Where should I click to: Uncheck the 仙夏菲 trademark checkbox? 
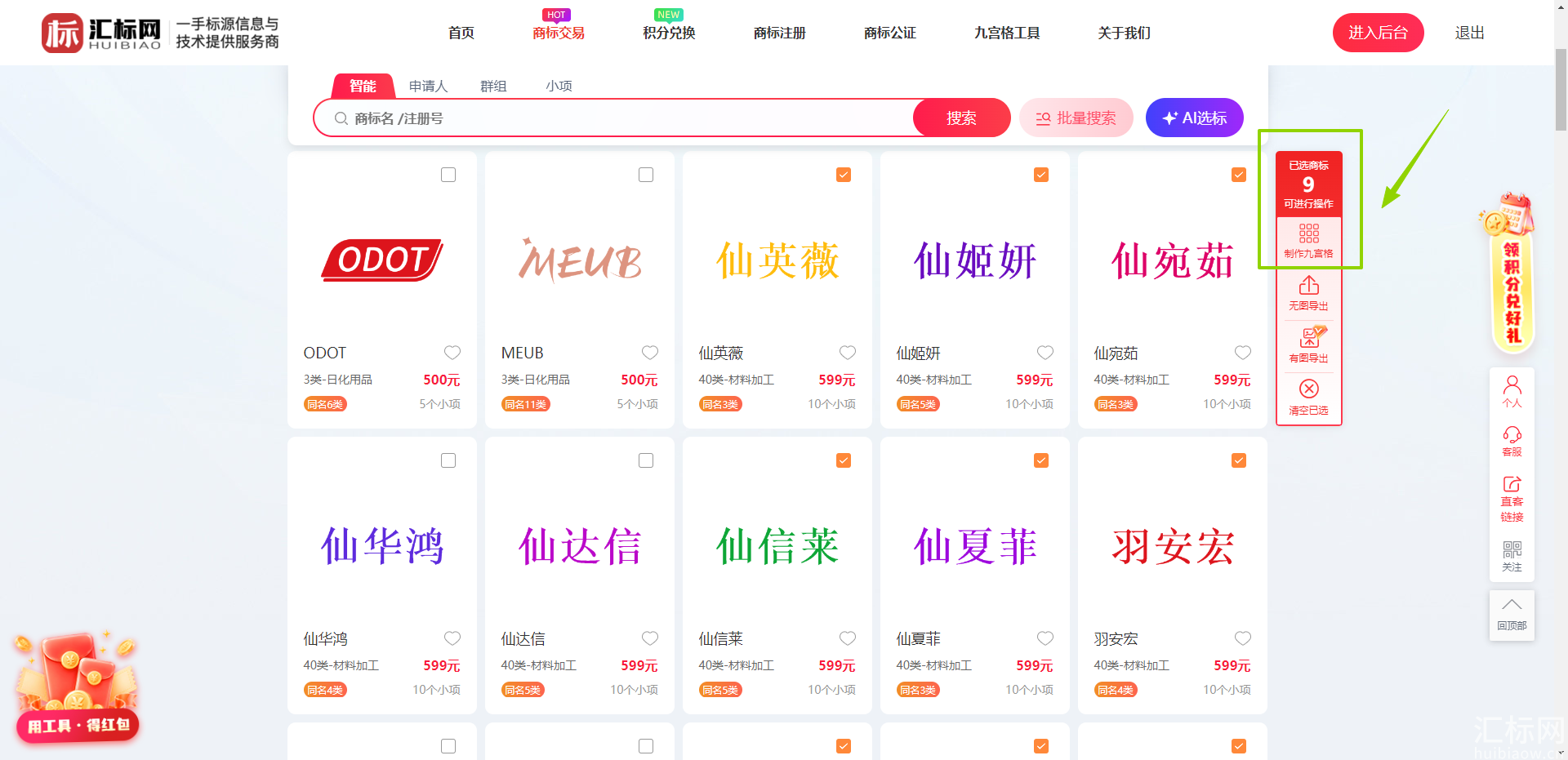point(1041,460)
